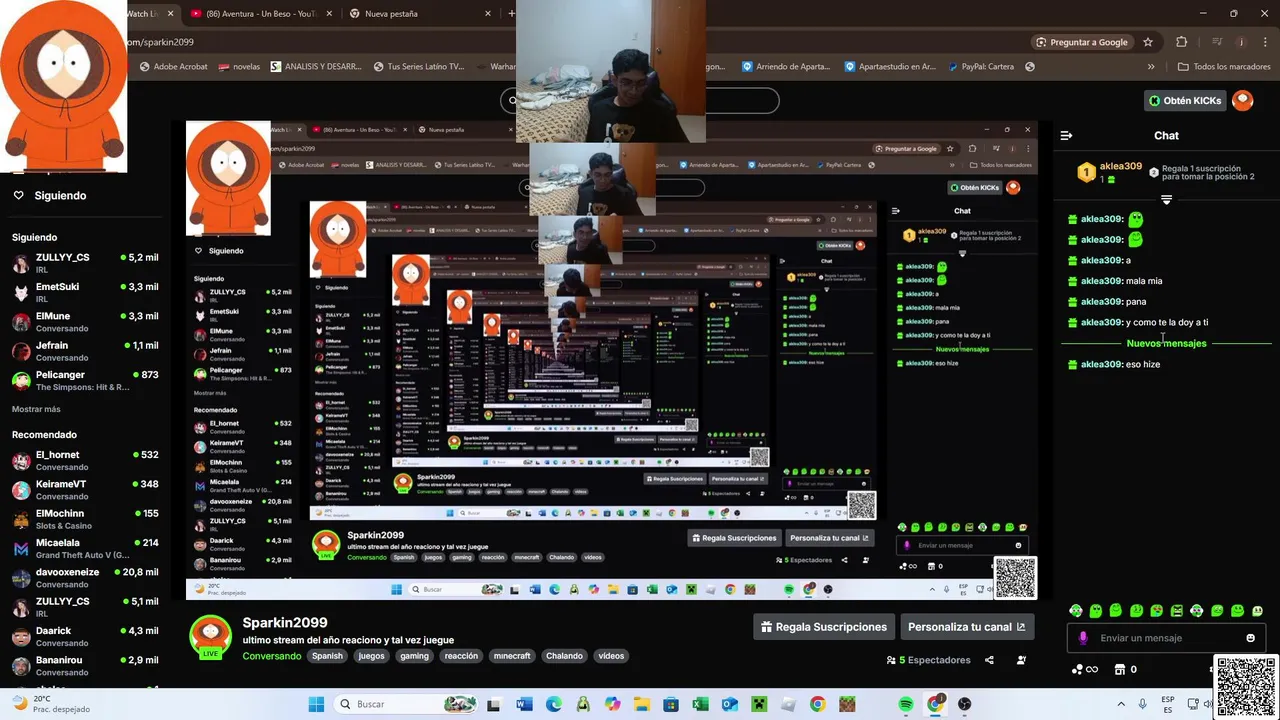
Task: Open OBS Studio from taskbar
Action: pos(964,704)
